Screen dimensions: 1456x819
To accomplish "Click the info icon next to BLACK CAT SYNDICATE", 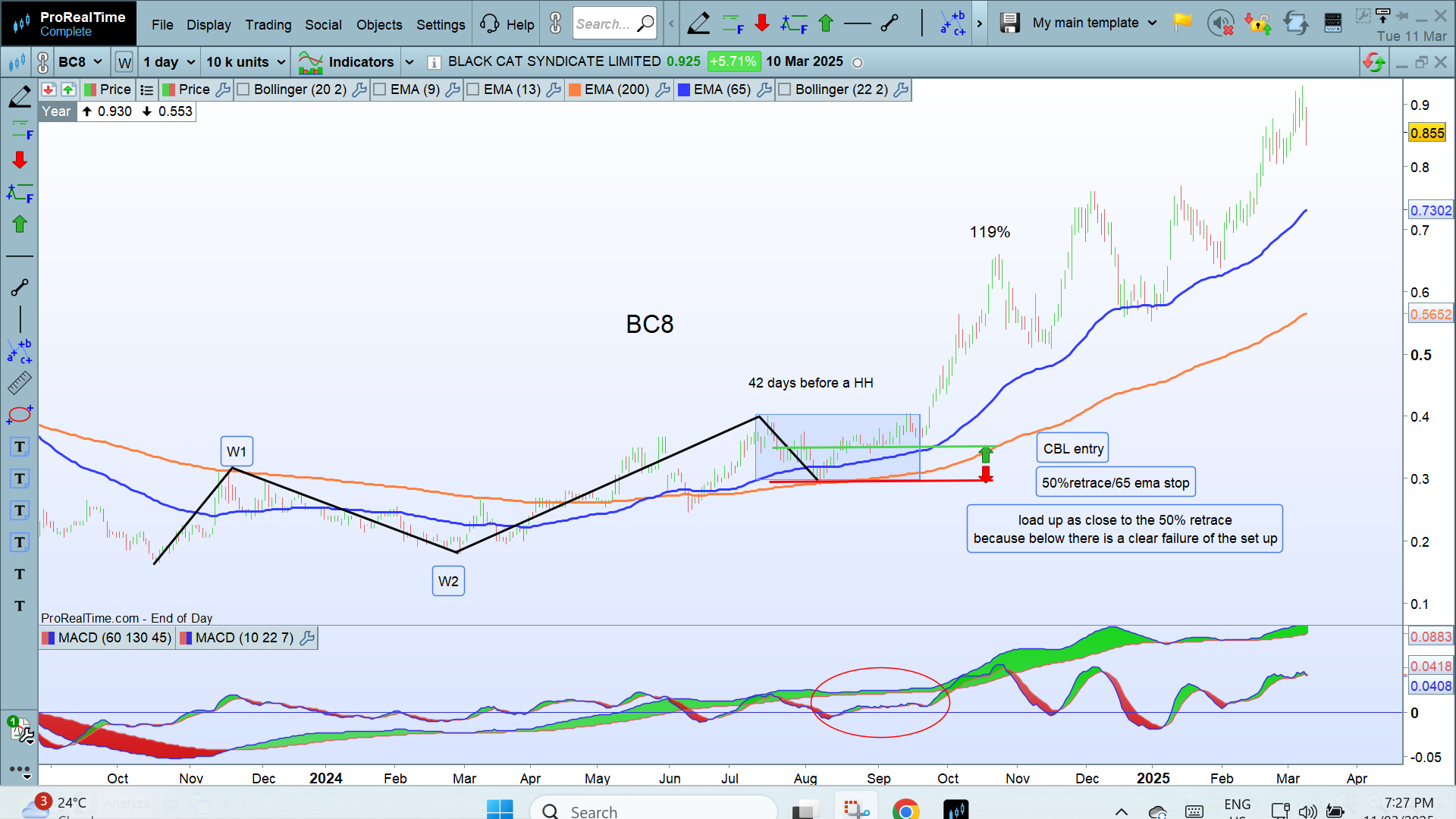I will coord(434,62).
